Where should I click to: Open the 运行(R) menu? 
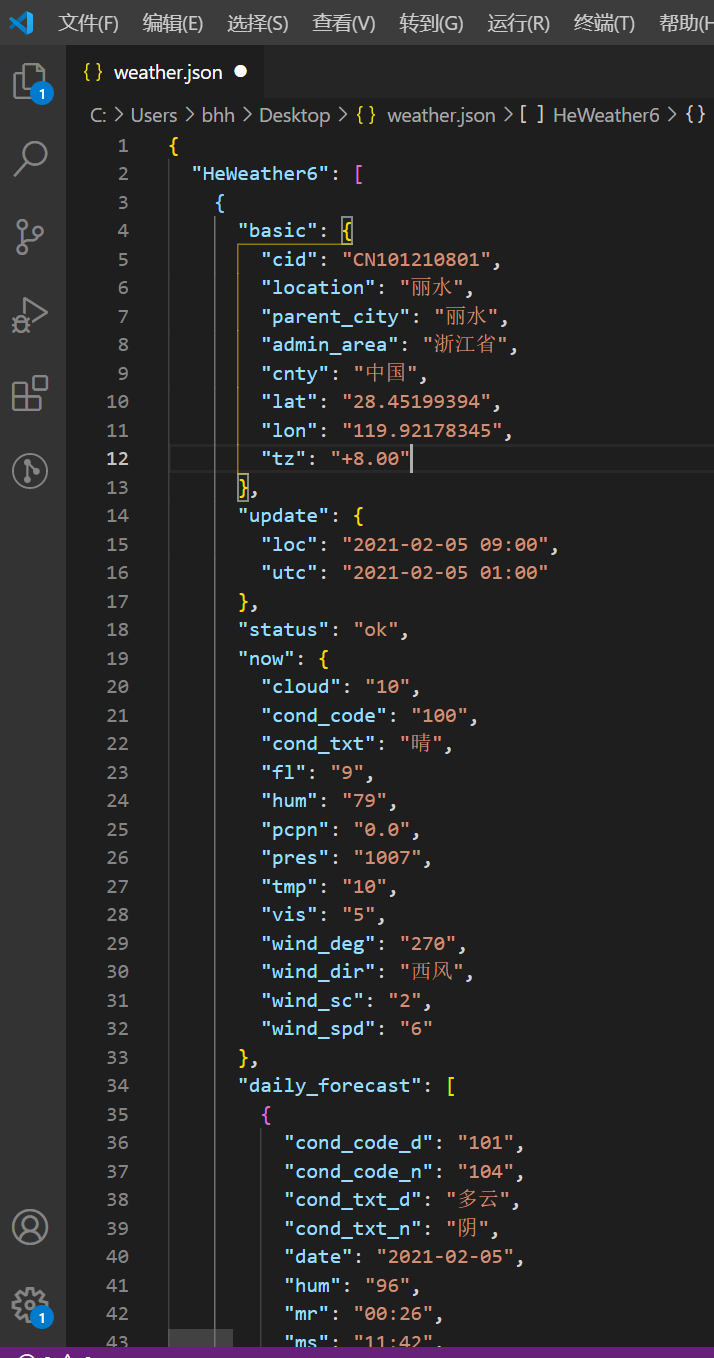[x=519, y=23]
